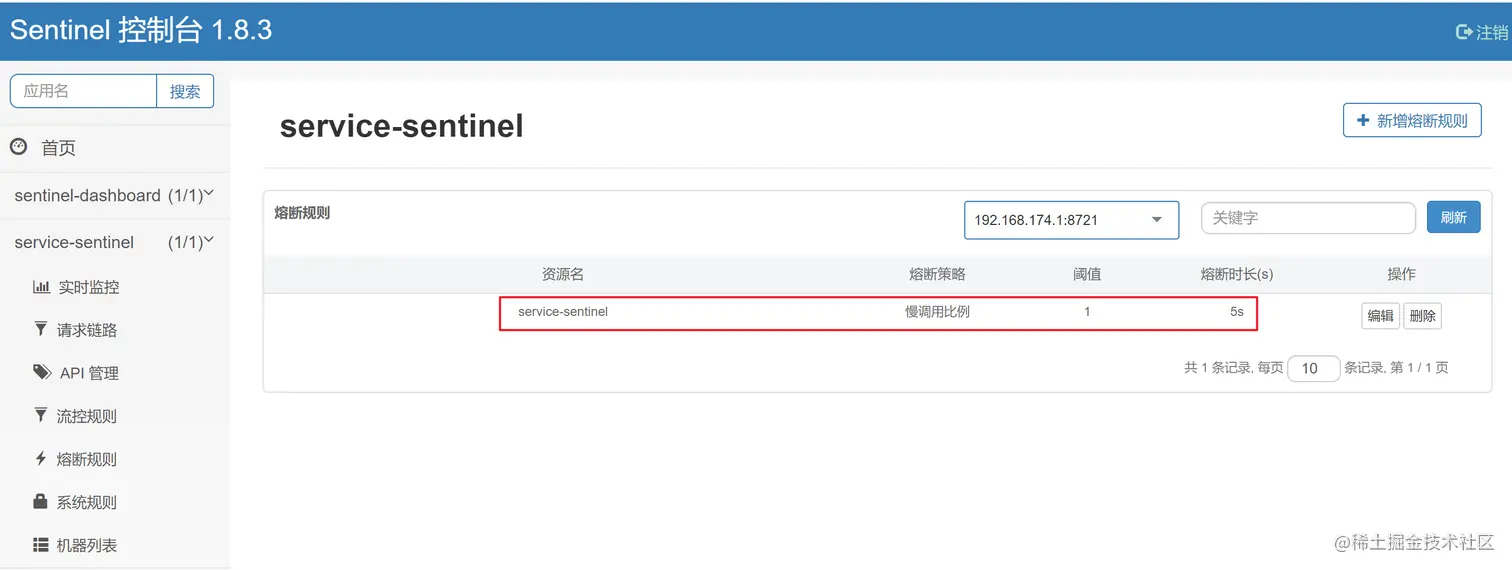The image size is (1512, 570).
Task: Click the 熔断策略 column header
Action: click(x=938, y=274)
